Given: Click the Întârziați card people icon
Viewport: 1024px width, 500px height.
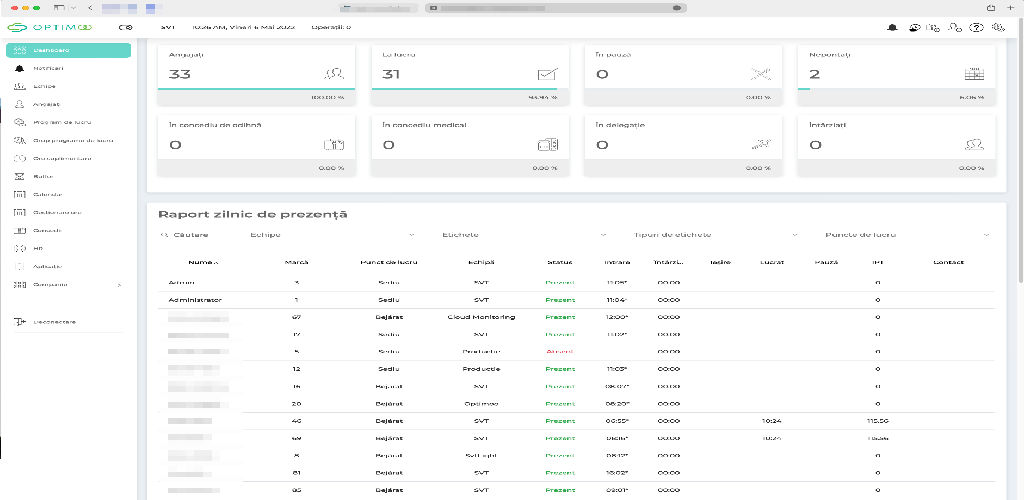Looking at the screenshot, I should tap(974, 145).
